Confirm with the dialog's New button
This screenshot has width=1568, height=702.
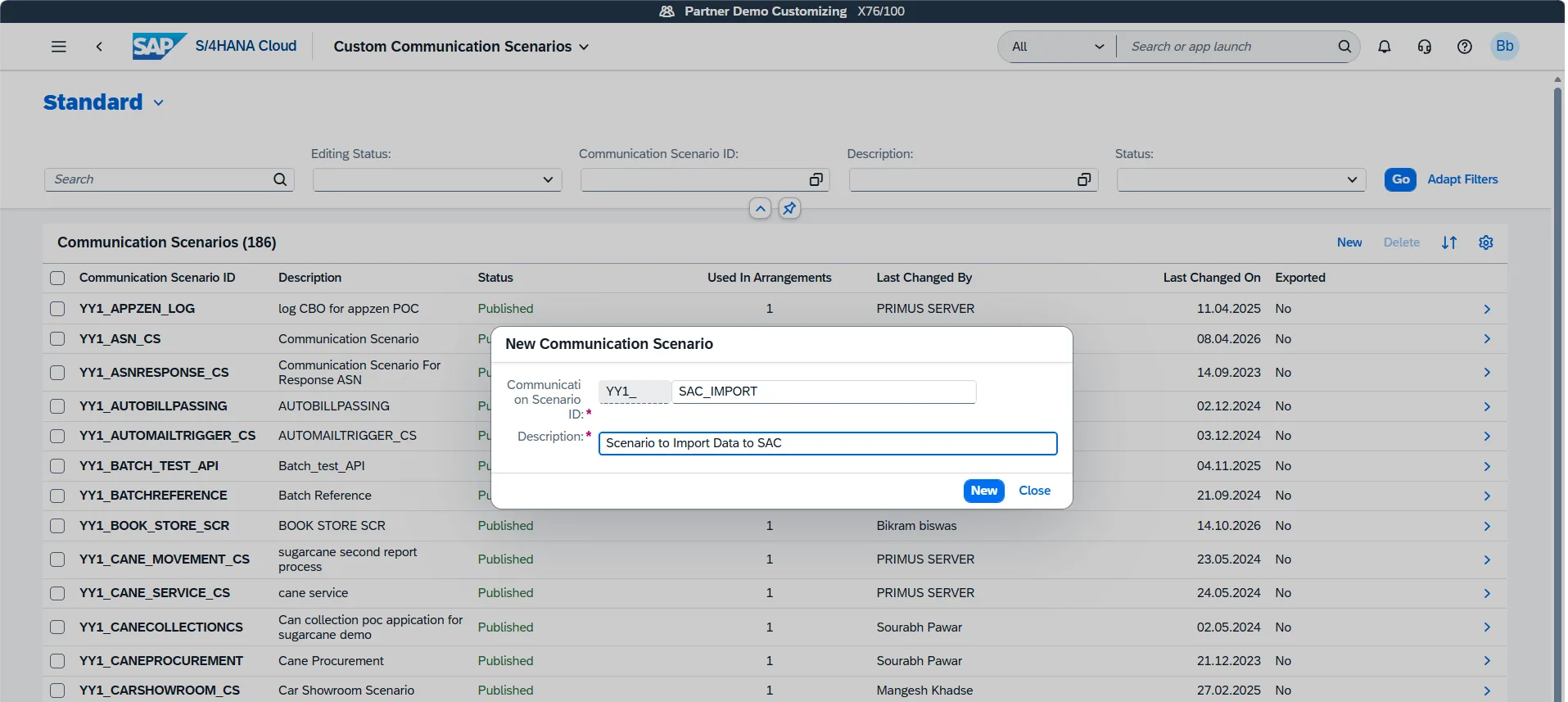[984, 491]
